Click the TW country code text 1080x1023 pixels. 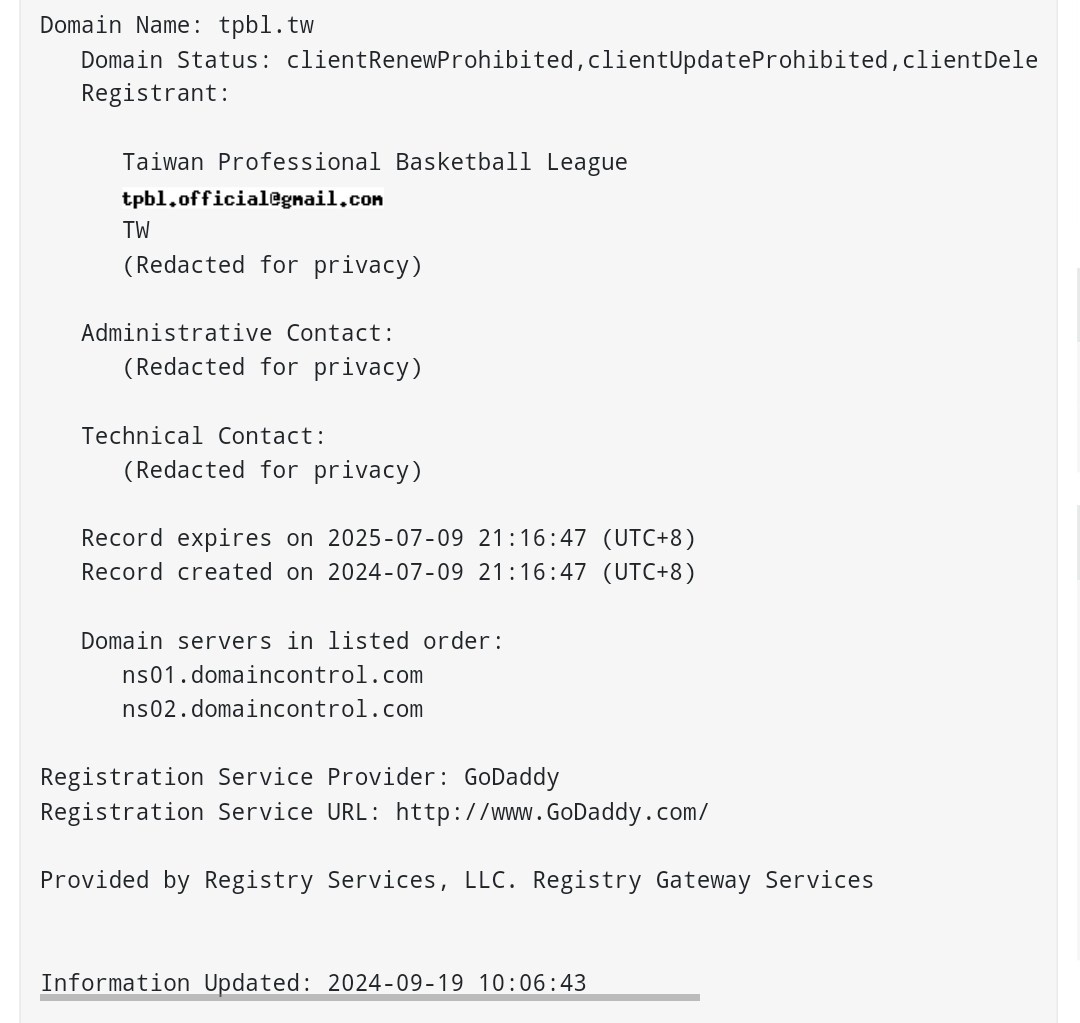pos(136,230)
